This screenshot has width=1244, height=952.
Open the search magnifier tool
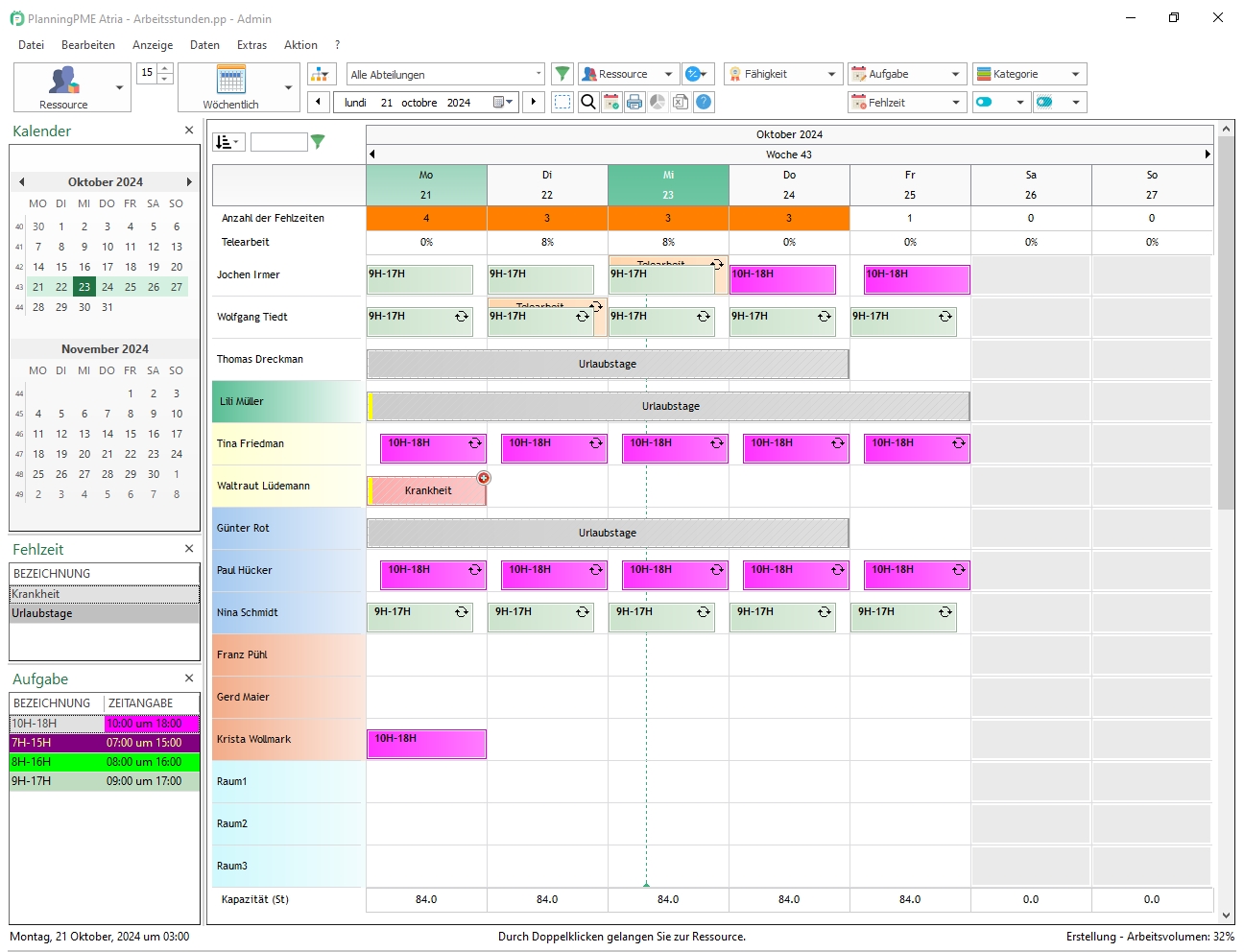click(x=588, y=102)
